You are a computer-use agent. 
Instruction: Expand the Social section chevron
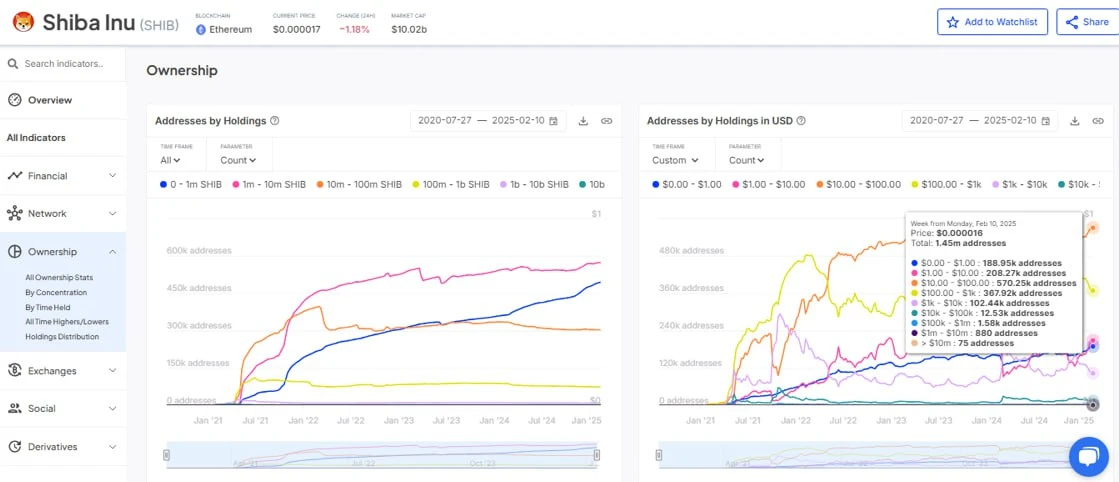(113, 408)
